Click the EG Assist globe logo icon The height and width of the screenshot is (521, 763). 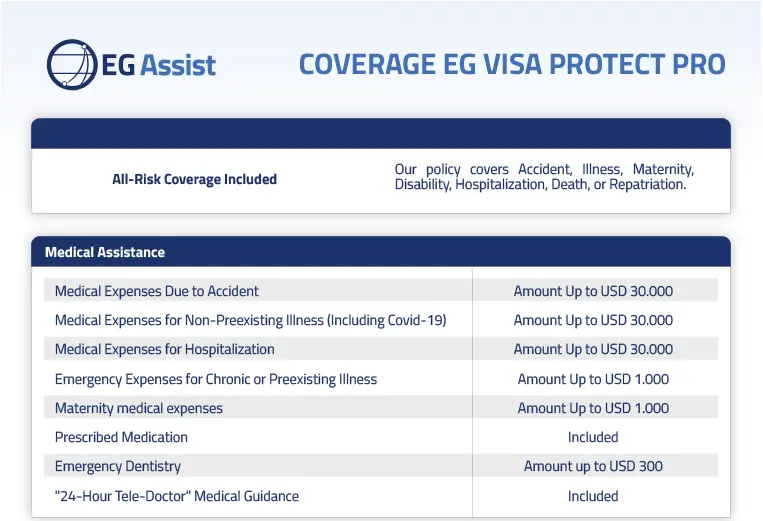(72, 65)
